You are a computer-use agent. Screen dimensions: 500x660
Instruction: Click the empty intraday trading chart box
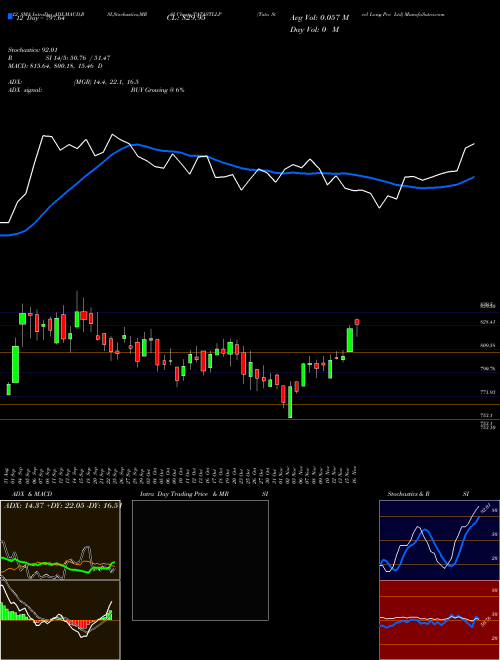[x=200, y=560]
